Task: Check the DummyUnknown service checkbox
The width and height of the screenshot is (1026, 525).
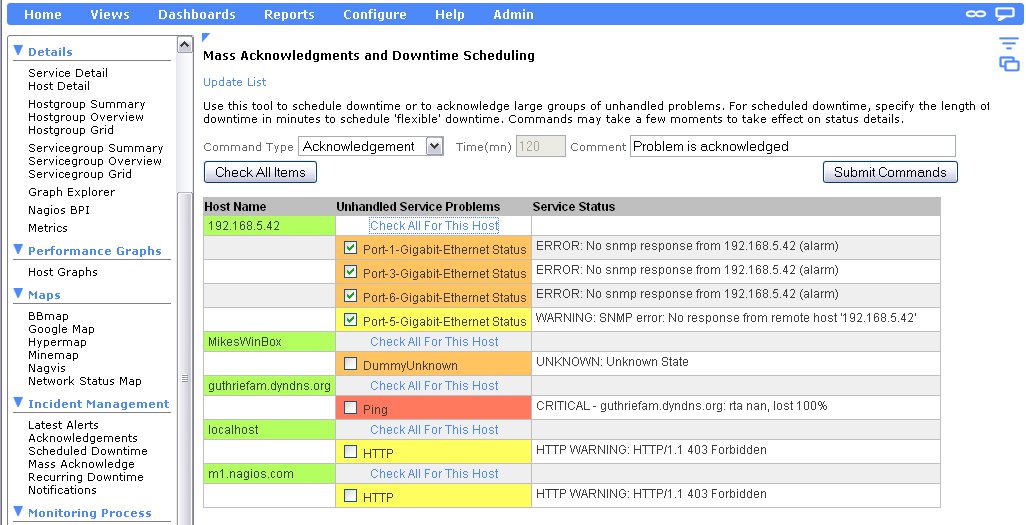Action: tap(351, 363)
